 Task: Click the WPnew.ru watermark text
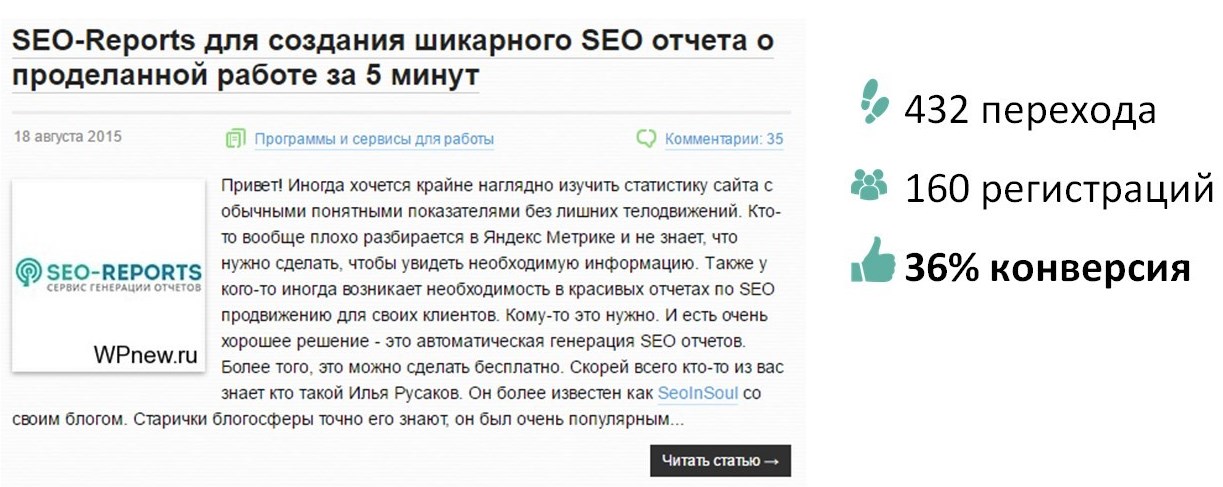[145, 355]
